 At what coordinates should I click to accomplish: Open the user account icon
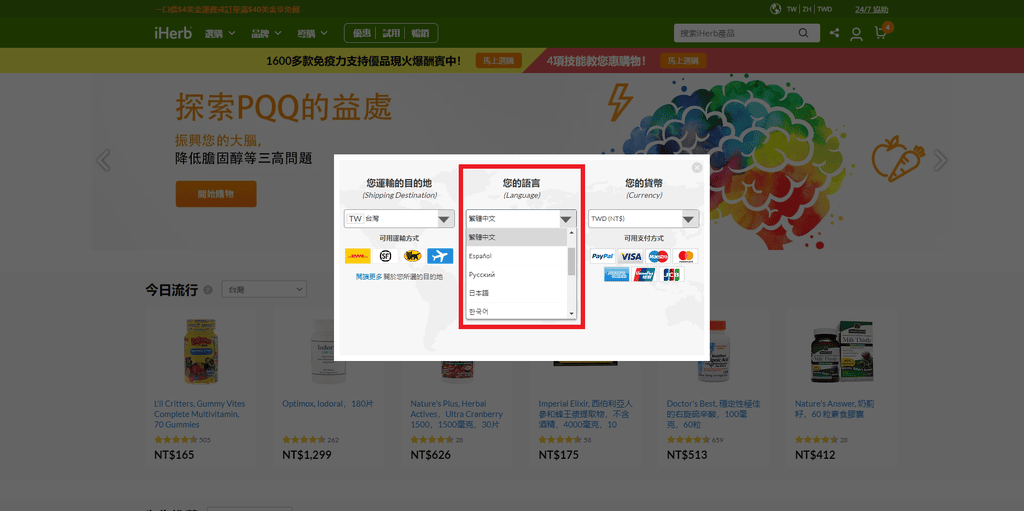856,34
